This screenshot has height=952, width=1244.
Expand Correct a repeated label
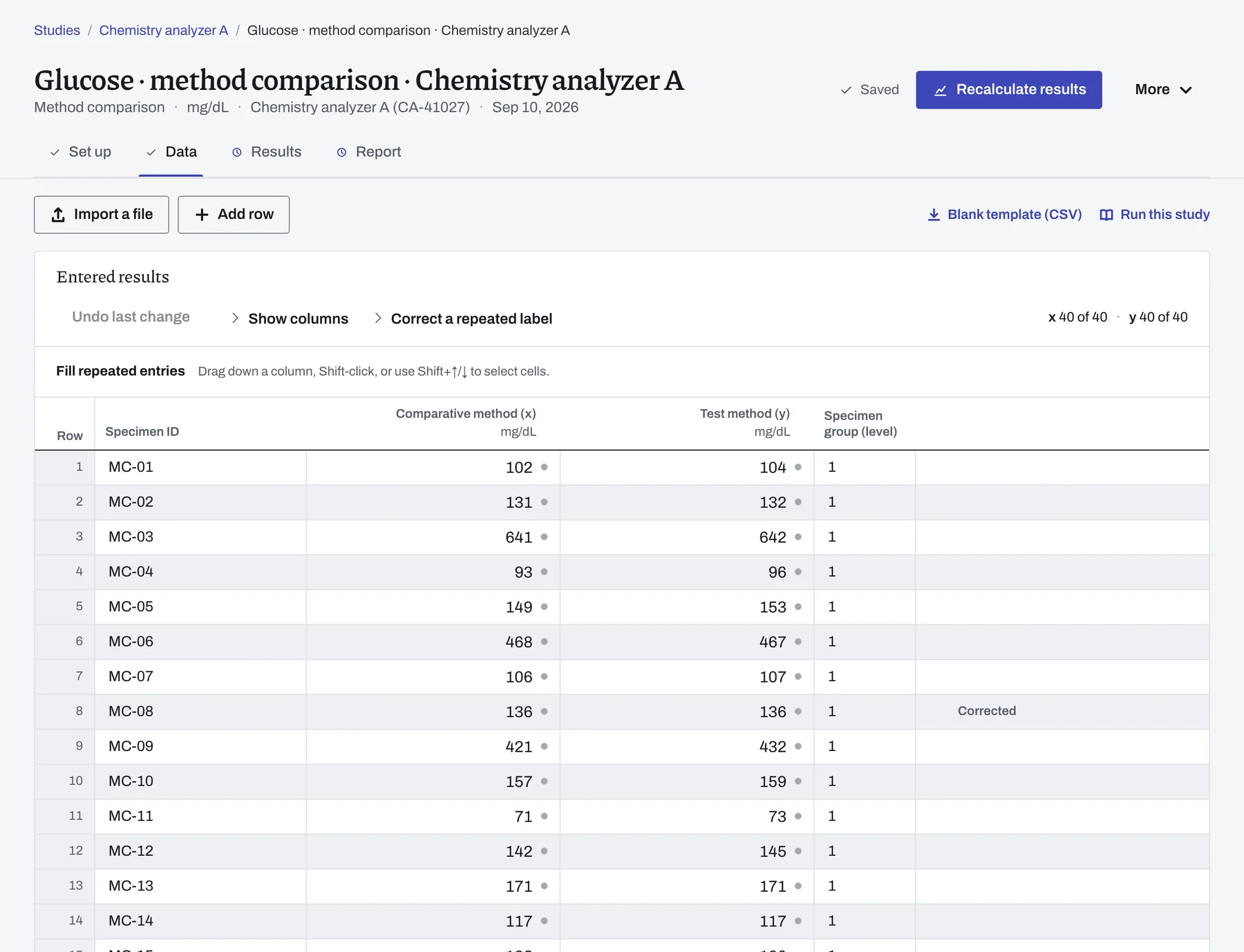(463, 318)
